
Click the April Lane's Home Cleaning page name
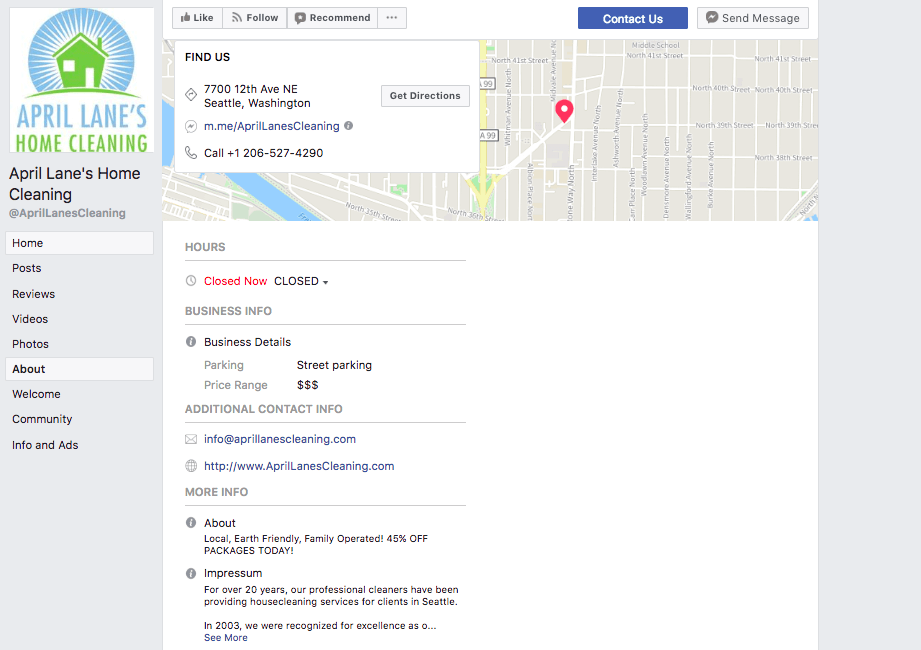click(75, 184)
